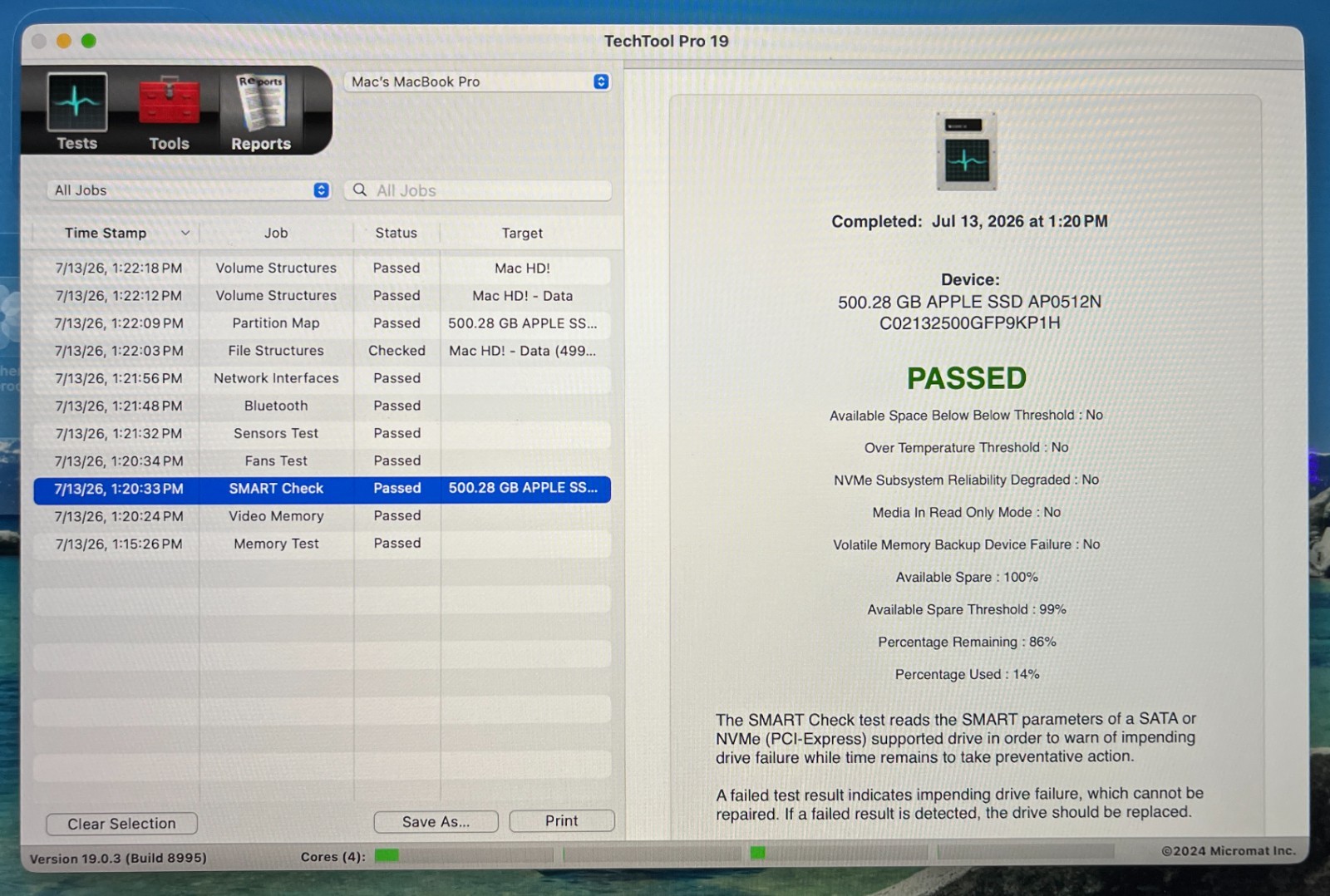Select the Sensors Test job row
The width and height of the screenshot is (1330, 896).
tap(322, 433)
